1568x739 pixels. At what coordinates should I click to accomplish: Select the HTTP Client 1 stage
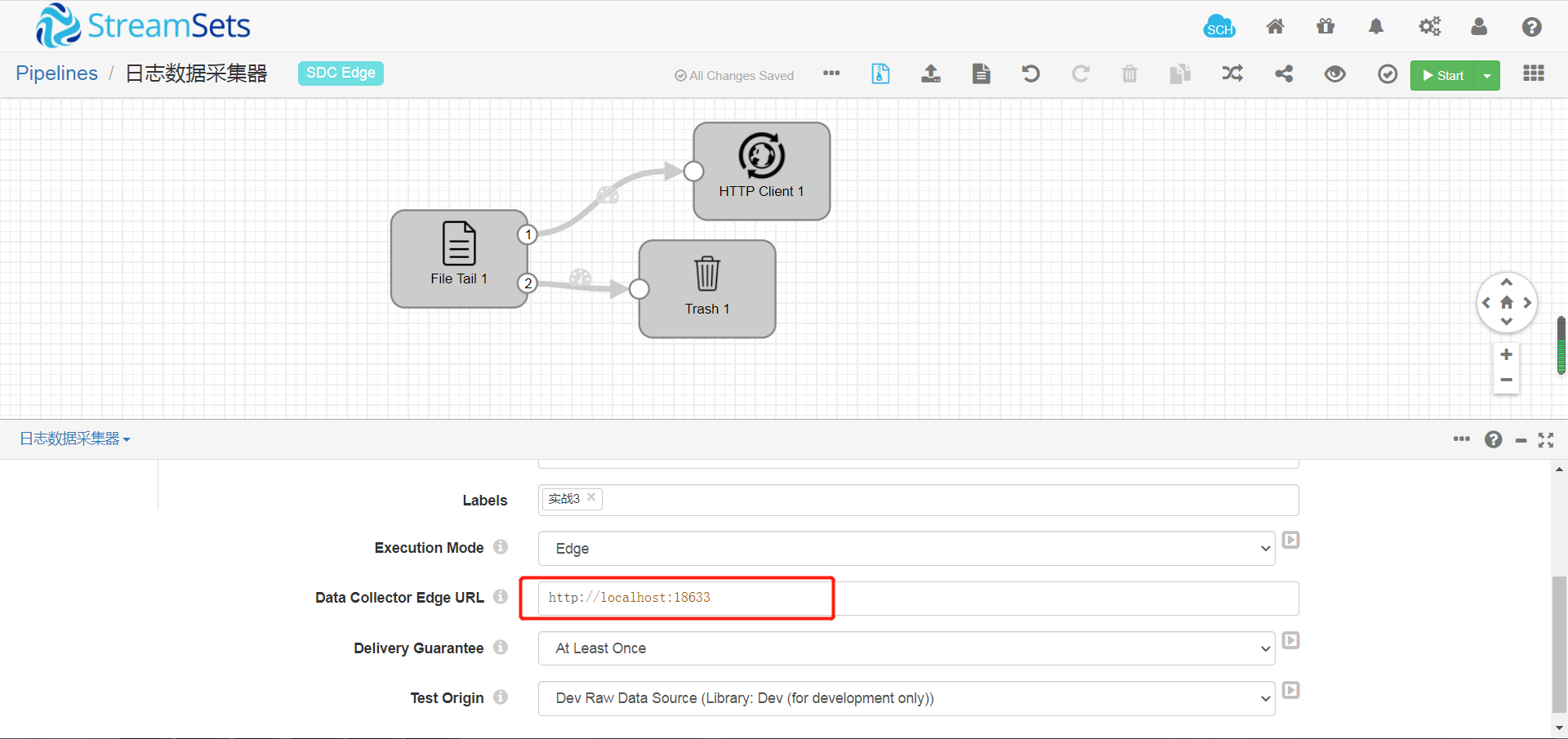(762, 171)
